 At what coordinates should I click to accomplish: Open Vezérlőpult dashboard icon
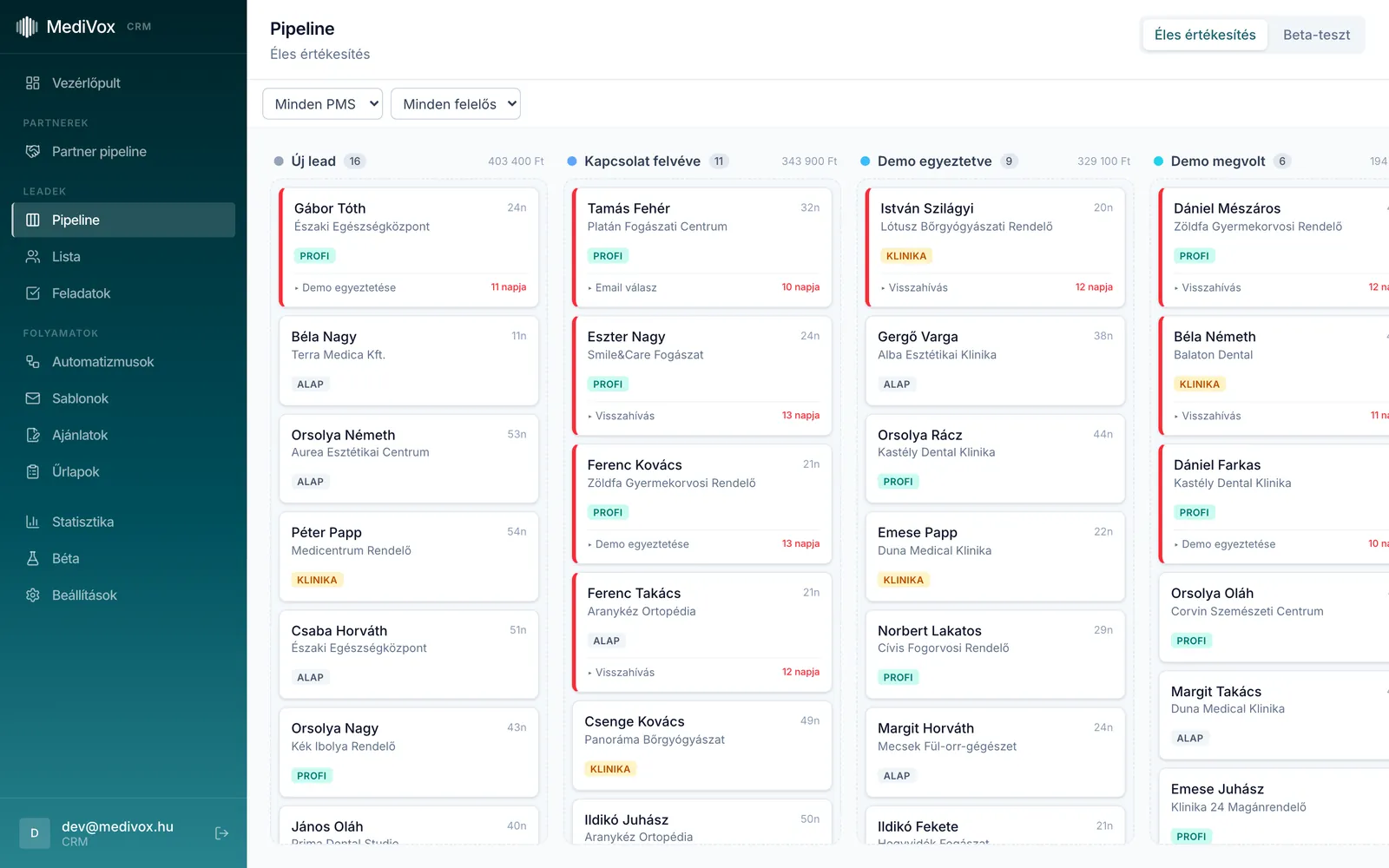click(33, 83)
